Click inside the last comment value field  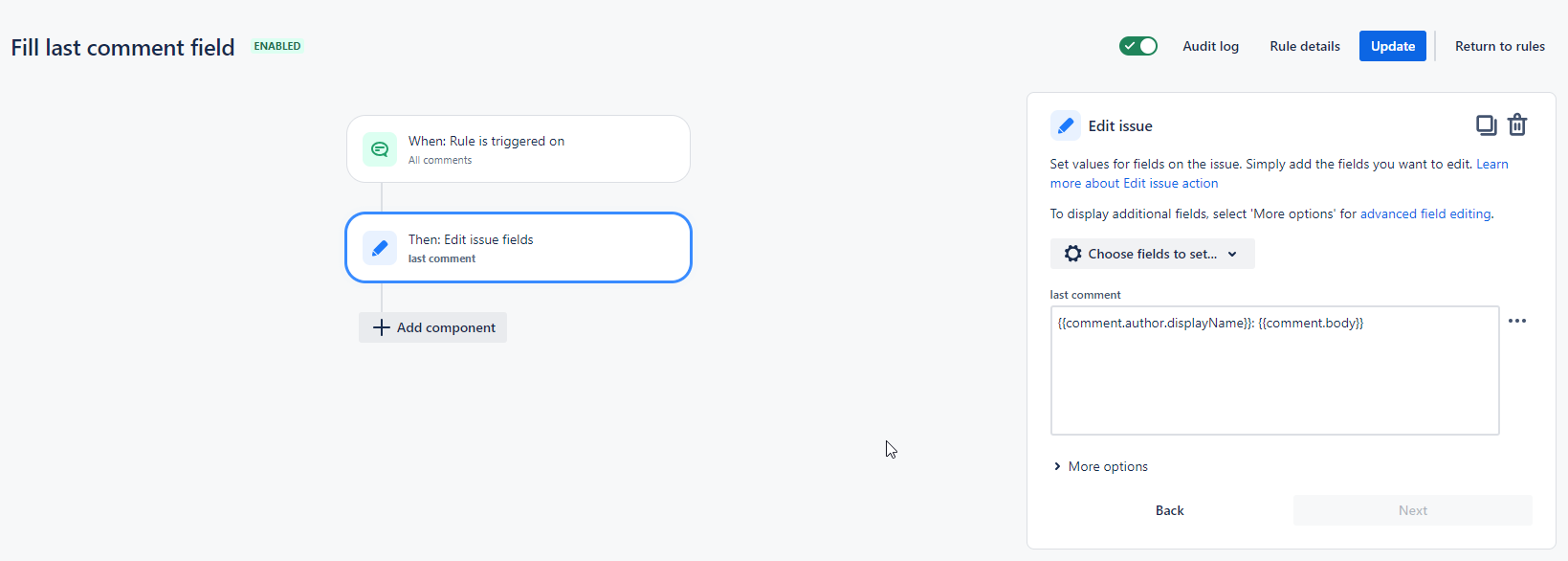tap(1274, 370)
